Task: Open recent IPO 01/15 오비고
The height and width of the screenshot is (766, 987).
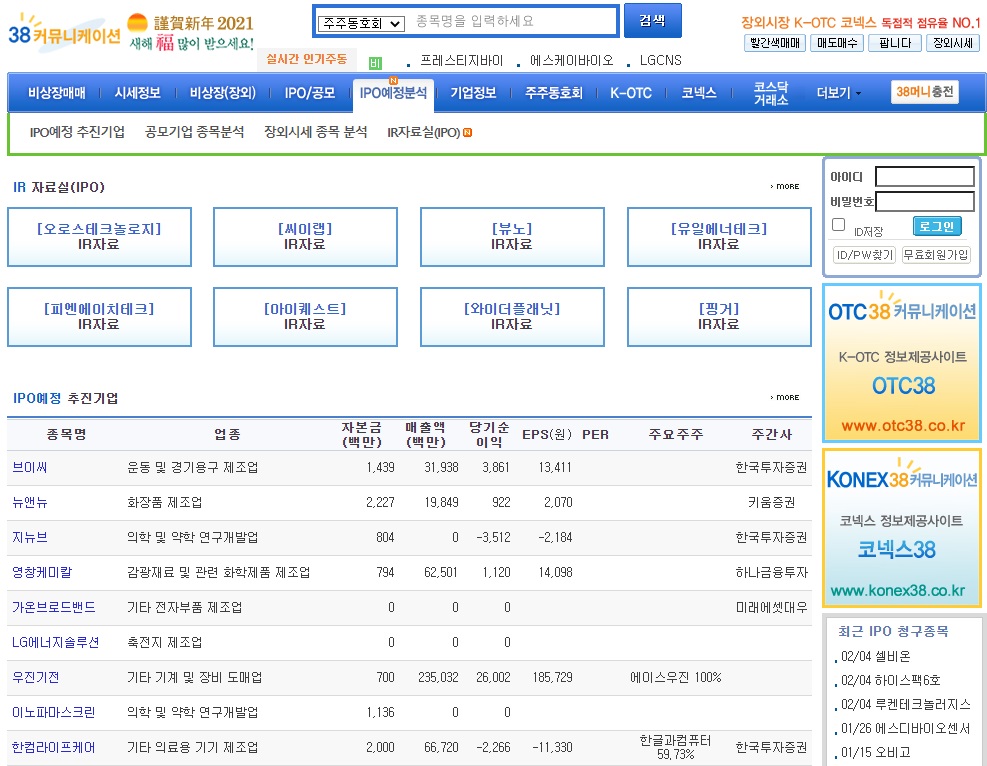Action: [876, 752]
